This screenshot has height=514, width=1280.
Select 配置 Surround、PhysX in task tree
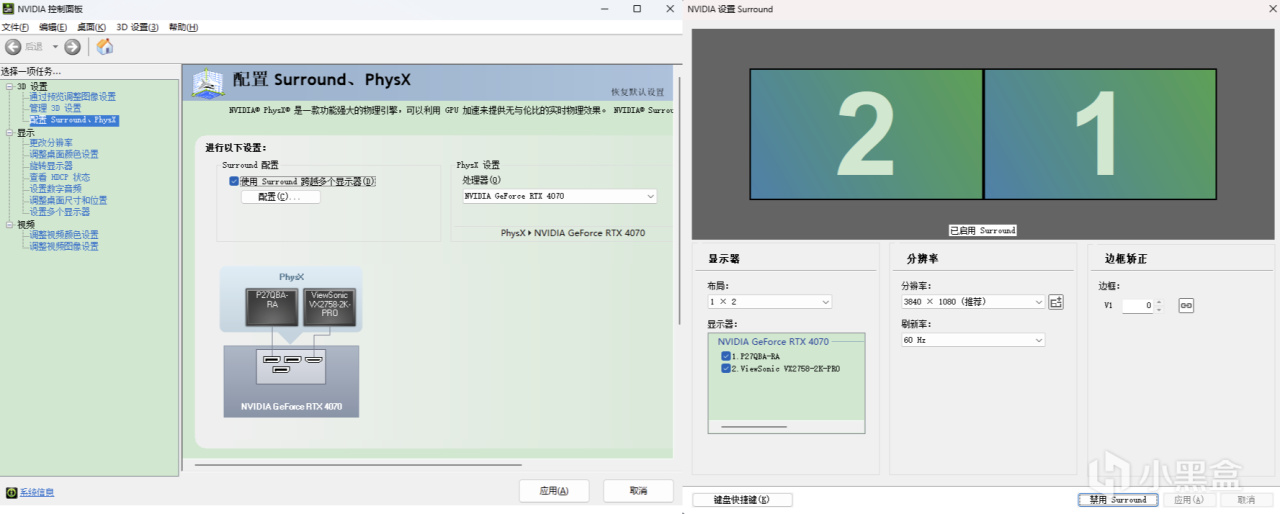(73, 120)
